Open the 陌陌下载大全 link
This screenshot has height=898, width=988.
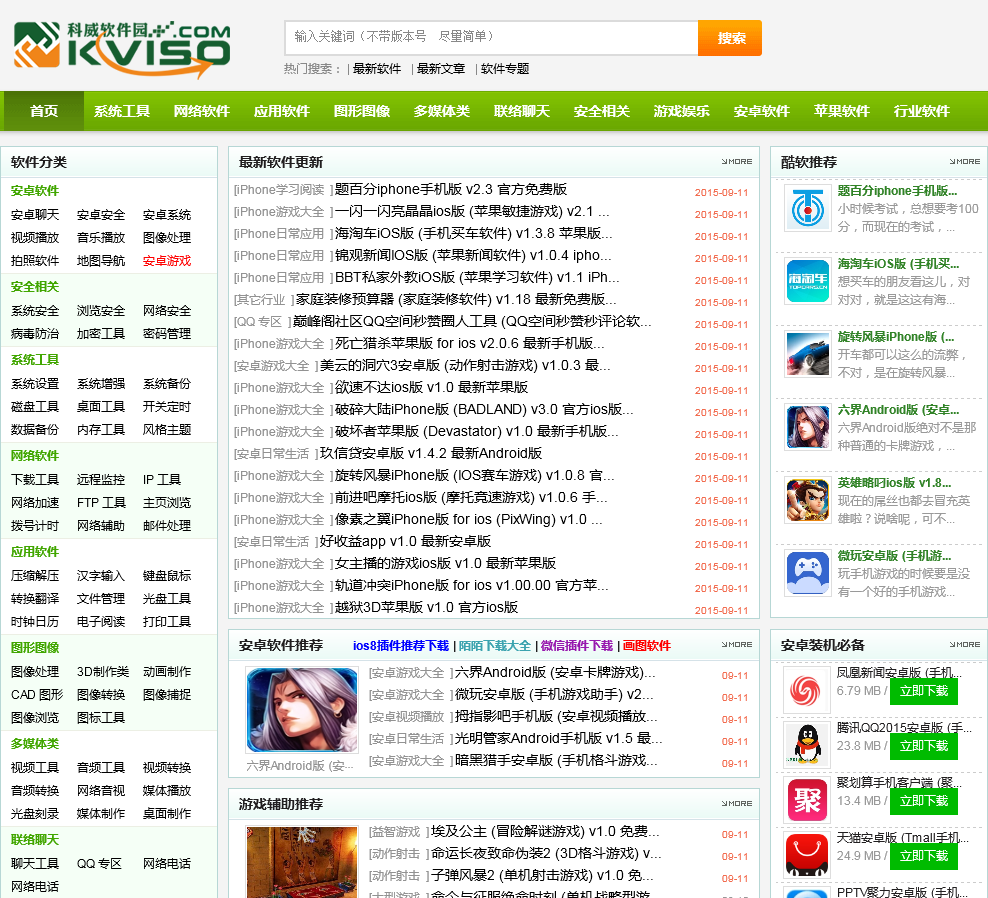[495, 645]
